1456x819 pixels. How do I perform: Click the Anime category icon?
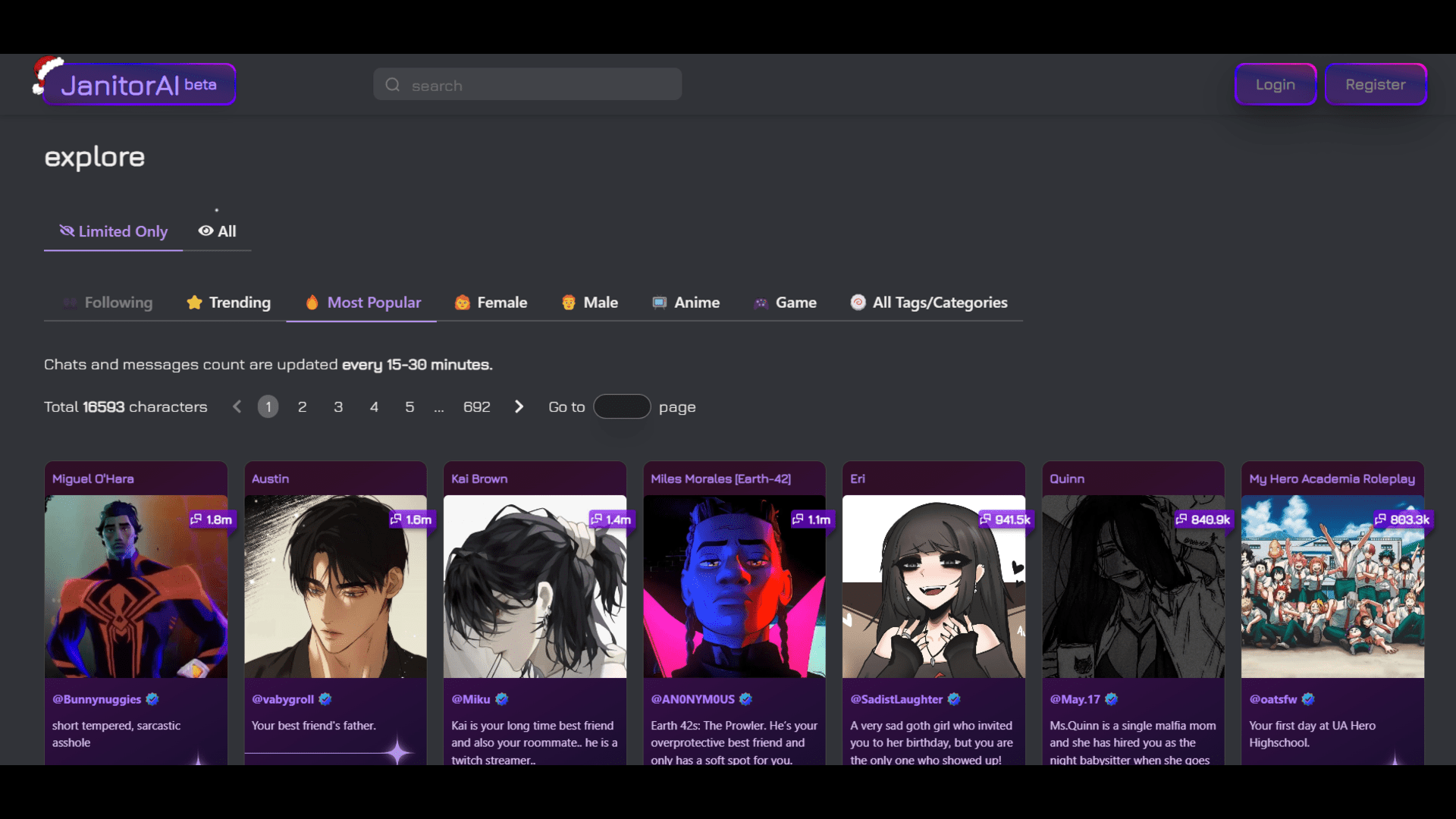point(659,302)
